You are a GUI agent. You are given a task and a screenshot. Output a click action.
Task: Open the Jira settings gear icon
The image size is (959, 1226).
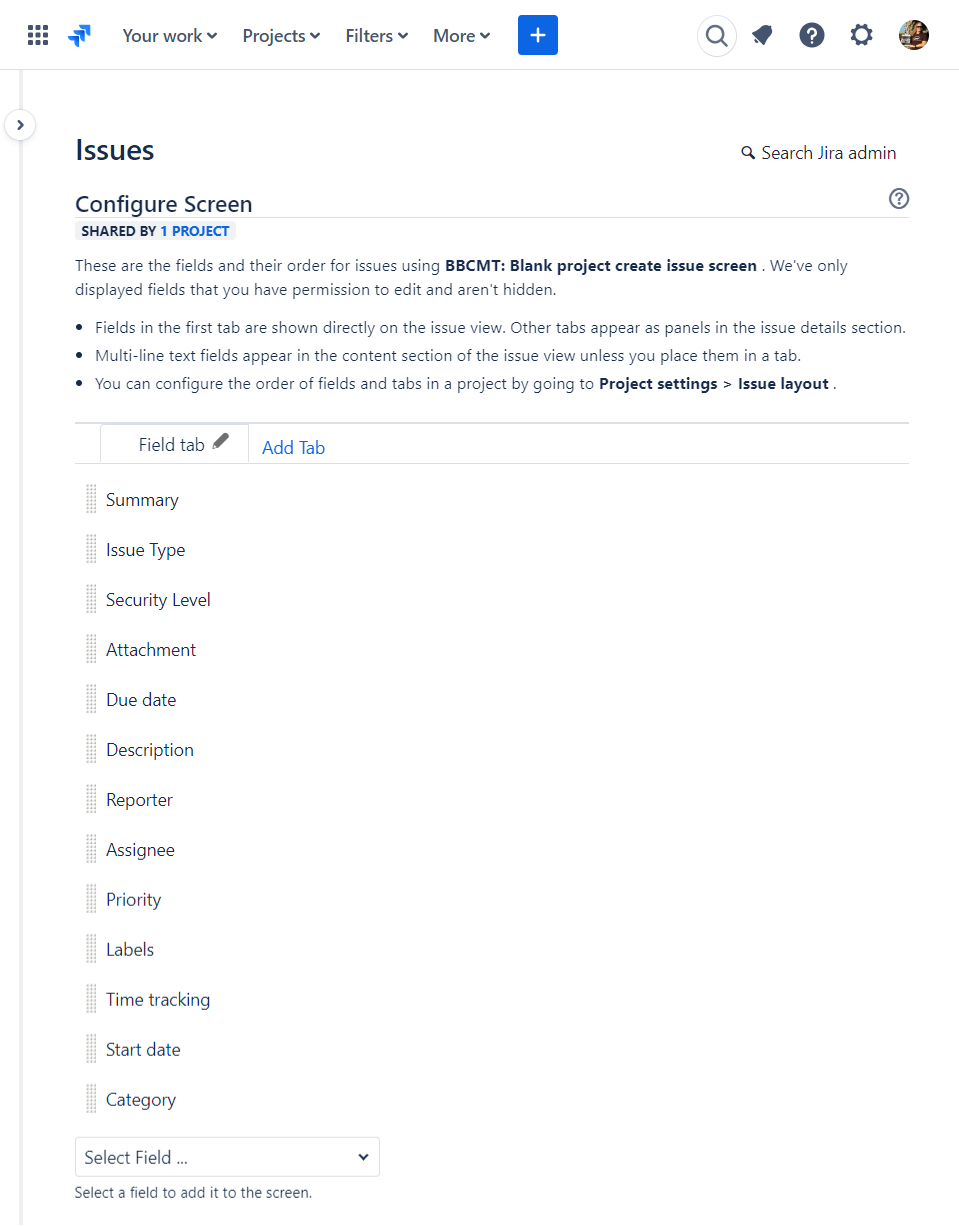click(x=861, y=34)
